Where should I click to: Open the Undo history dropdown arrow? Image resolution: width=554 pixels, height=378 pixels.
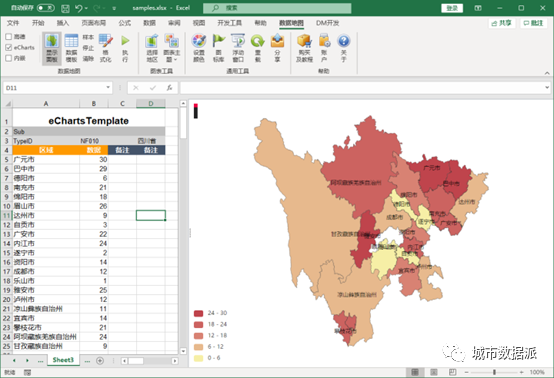click(86, 8)
